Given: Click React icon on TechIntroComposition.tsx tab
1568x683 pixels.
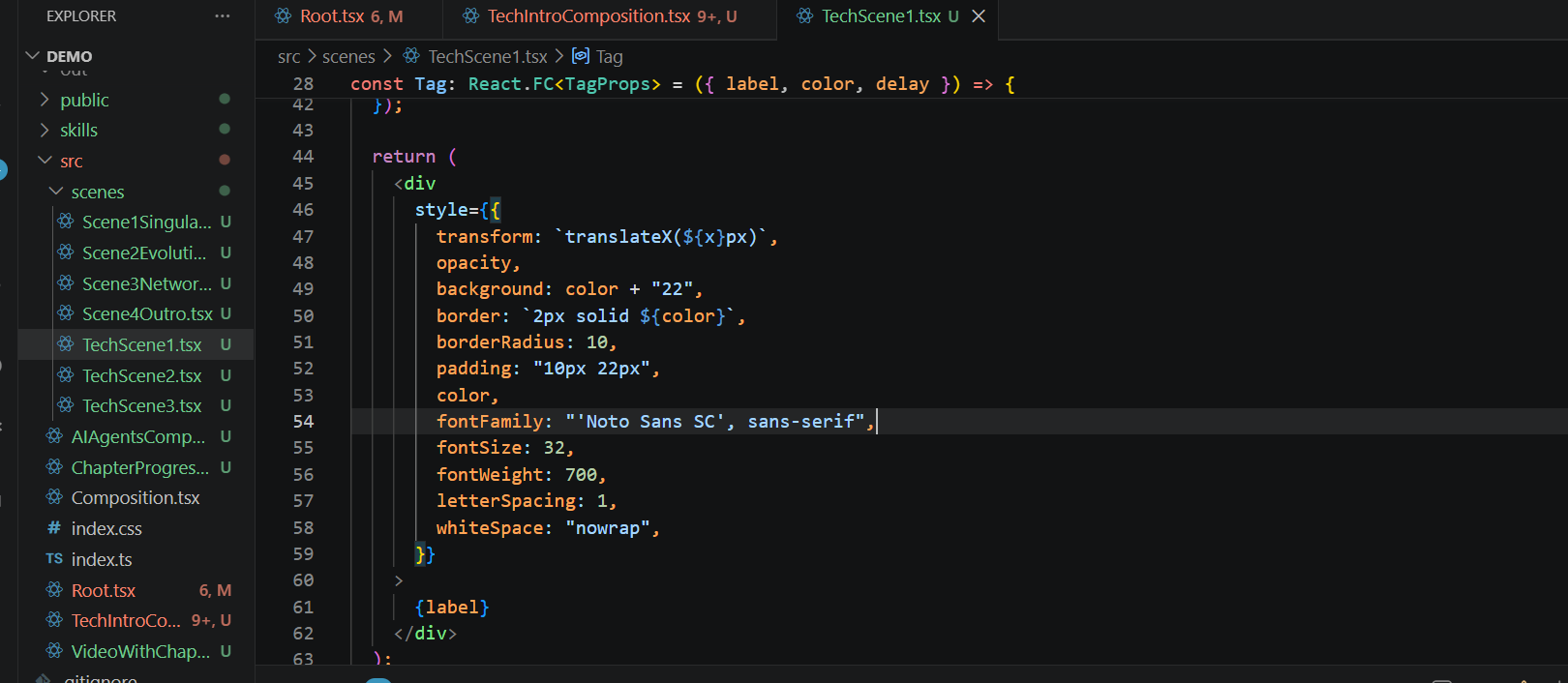Looking at the screenshot, I should [x=470, y=16].
